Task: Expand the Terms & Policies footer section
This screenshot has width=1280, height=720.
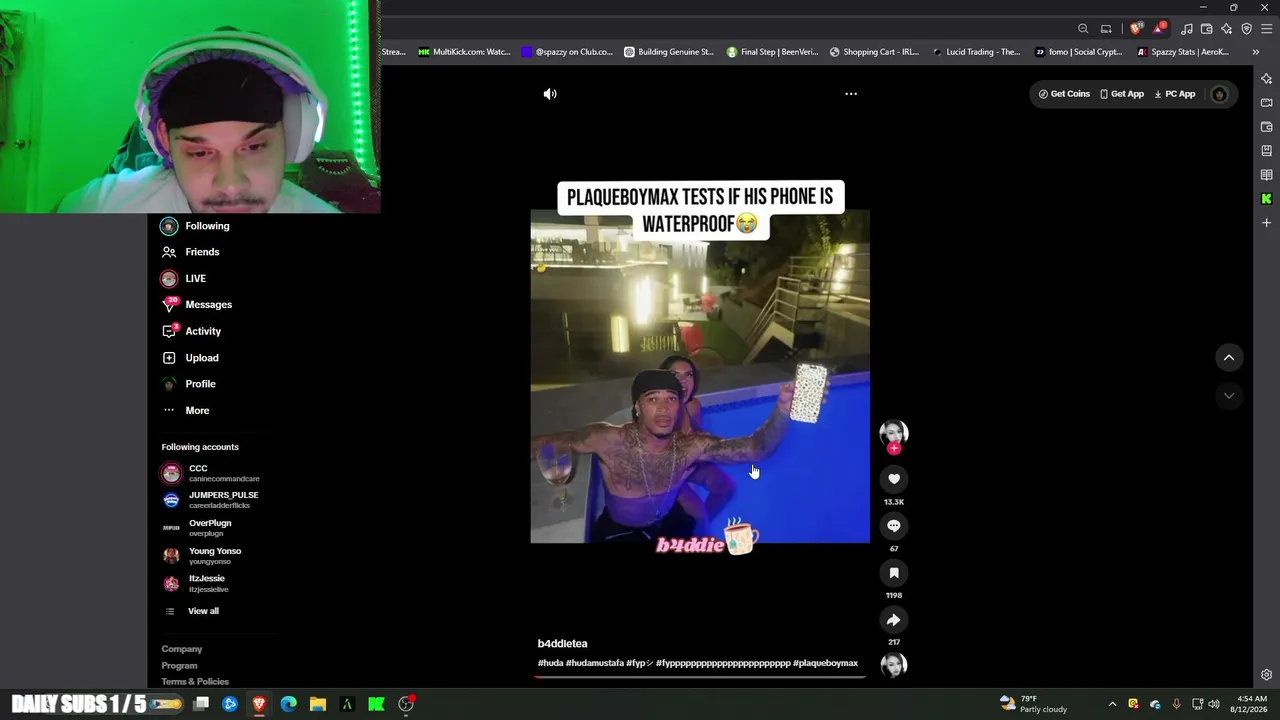Action: click(195, 682)
